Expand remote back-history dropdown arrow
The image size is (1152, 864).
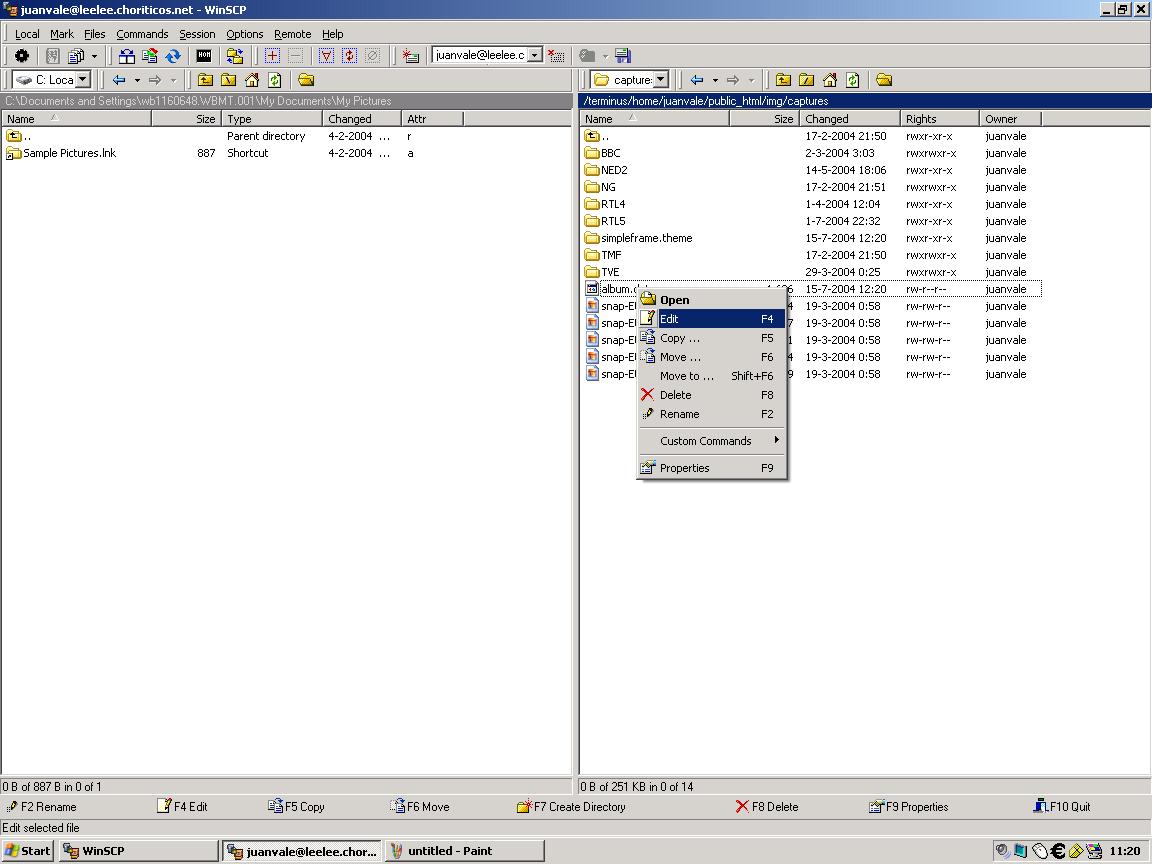coord(716,80)
